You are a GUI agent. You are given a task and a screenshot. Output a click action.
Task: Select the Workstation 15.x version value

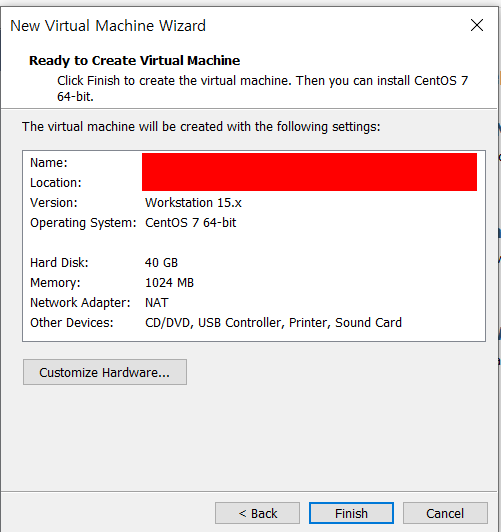[x=193, y=203]
